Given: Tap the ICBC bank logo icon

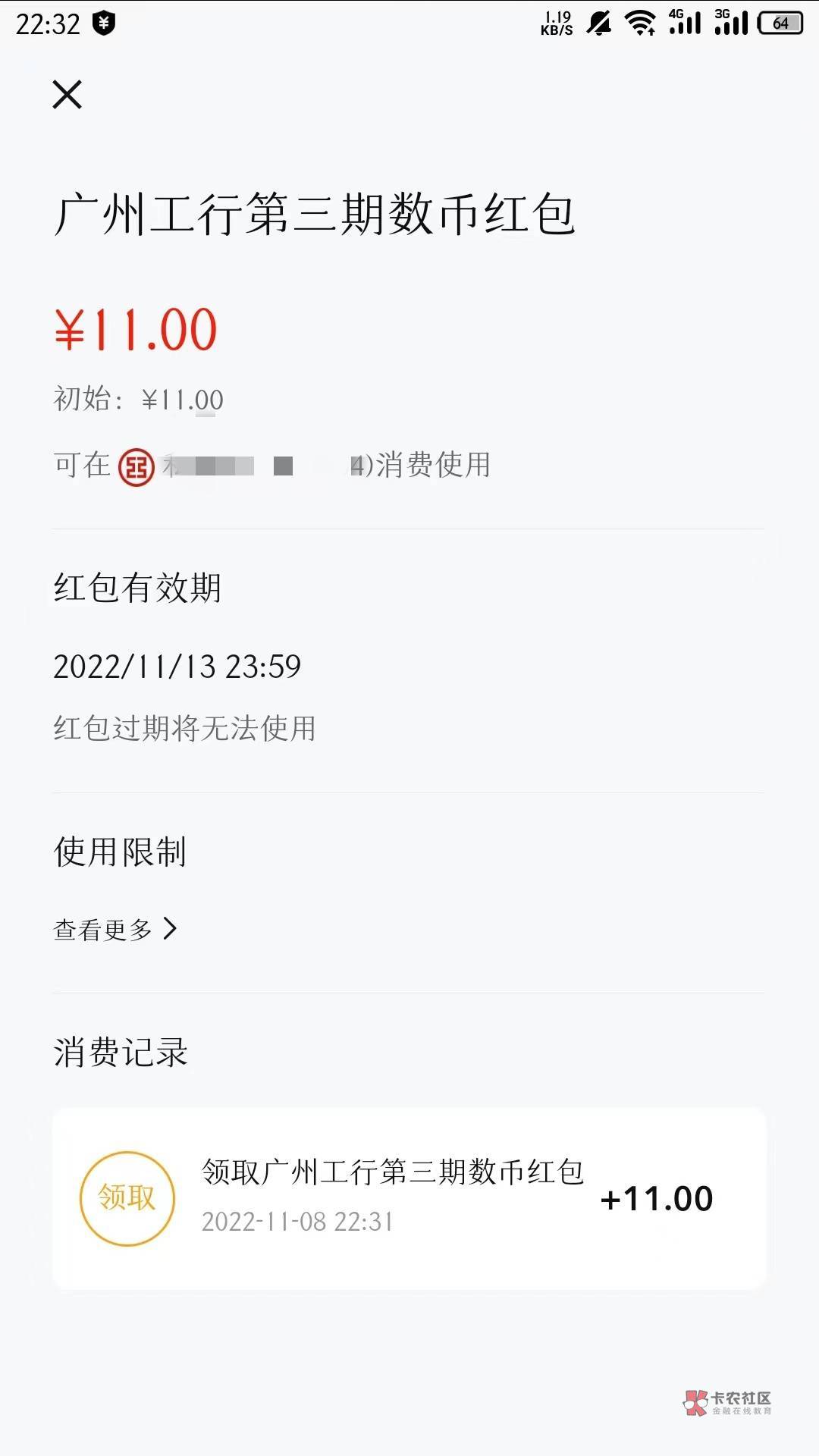Looking at the screenshot, I should 136,466.
